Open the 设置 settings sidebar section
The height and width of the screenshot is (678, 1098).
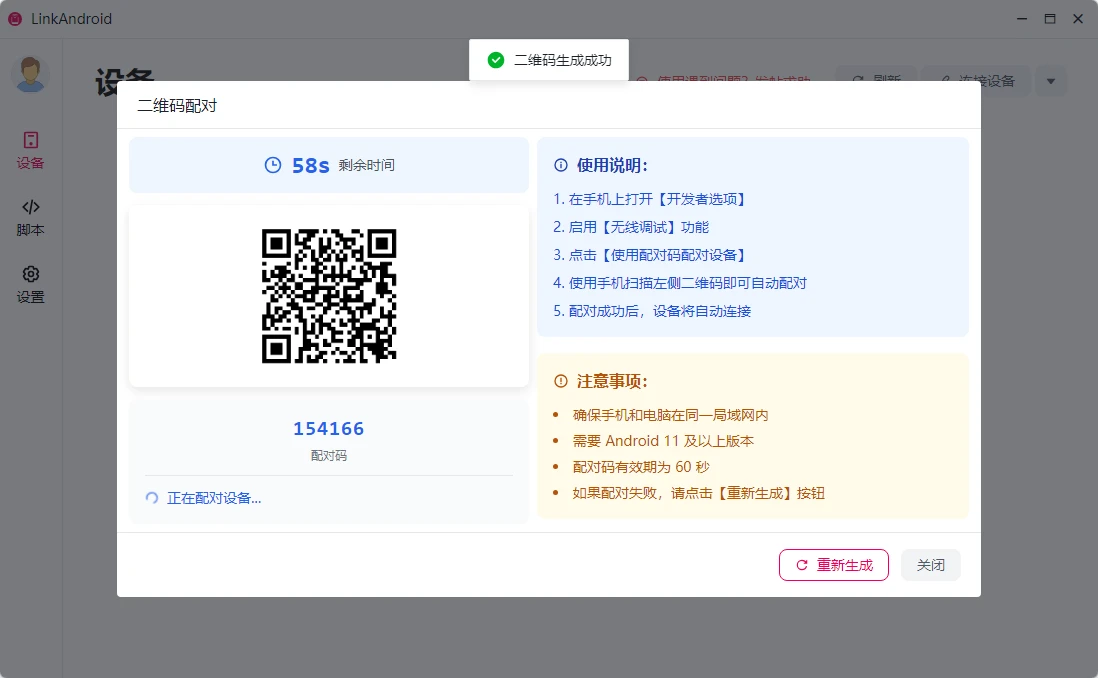click(x=30, y=284)
